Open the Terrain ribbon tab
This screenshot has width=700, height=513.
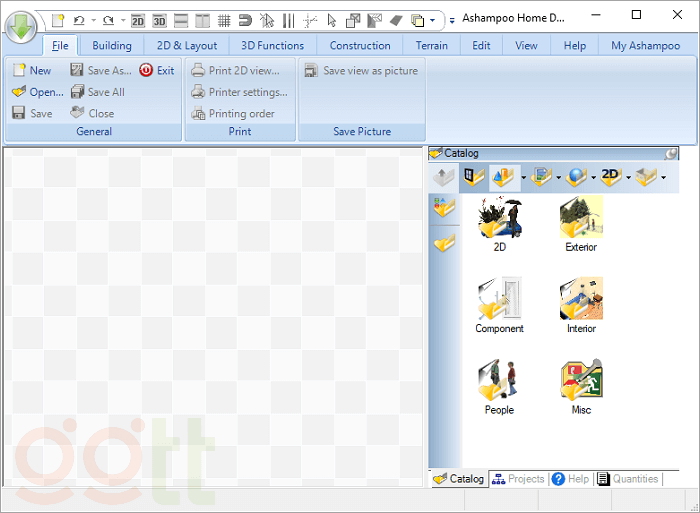point(432,45)
